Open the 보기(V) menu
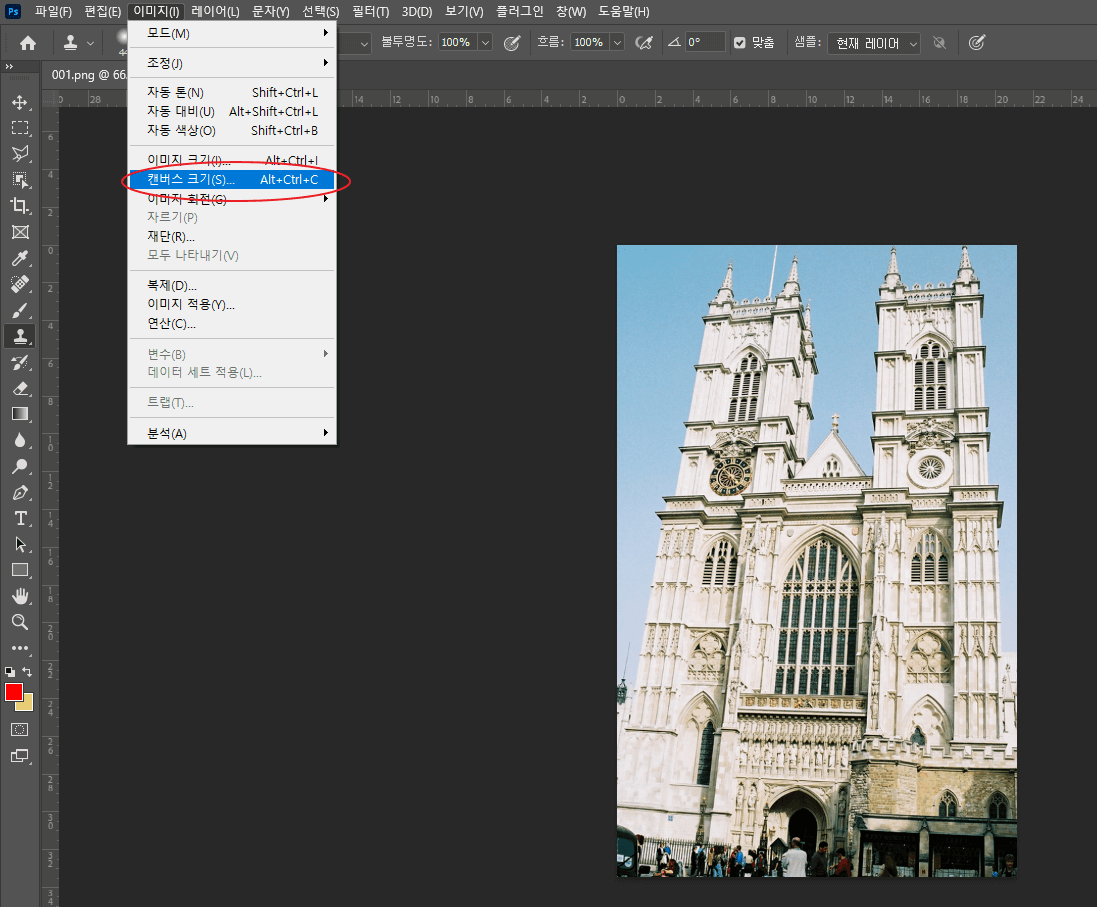The image size is (1097, 907). (x=465, y=12)
